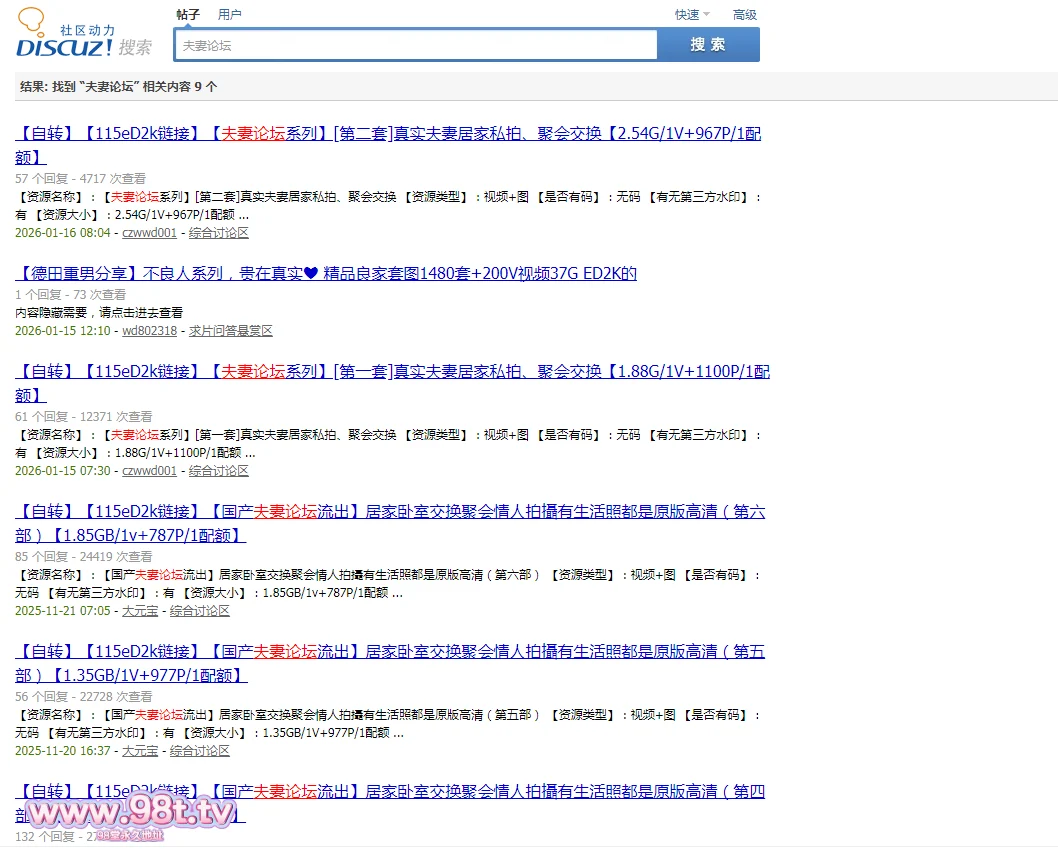
Task: Open author 大元宝 on the 2025-11-20 post
Action: tap(140, 751)
